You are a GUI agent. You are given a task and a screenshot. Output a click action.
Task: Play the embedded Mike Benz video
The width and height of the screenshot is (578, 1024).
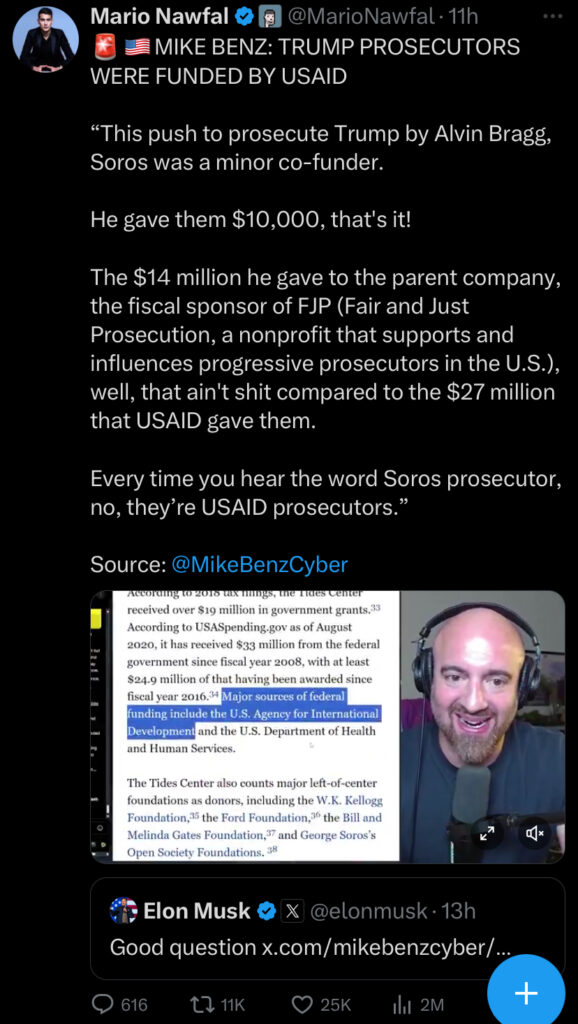tap(328, 727)
